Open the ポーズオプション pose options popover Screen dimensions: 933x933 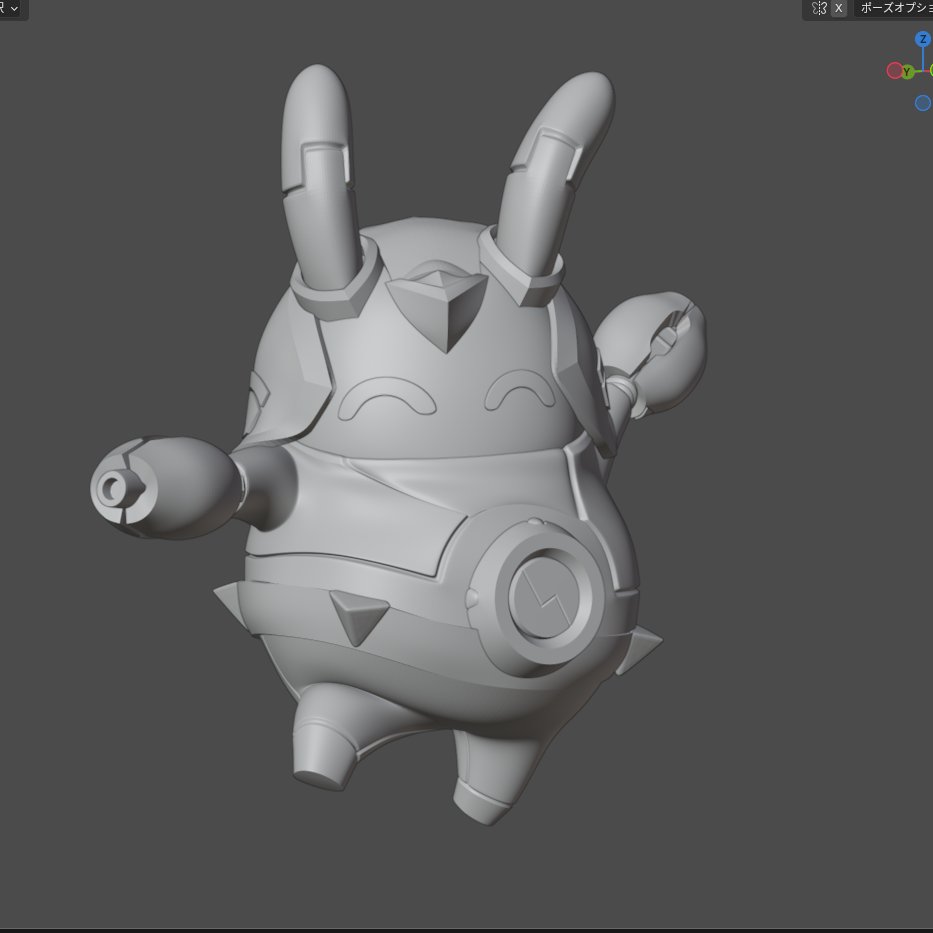click(894, 8)
